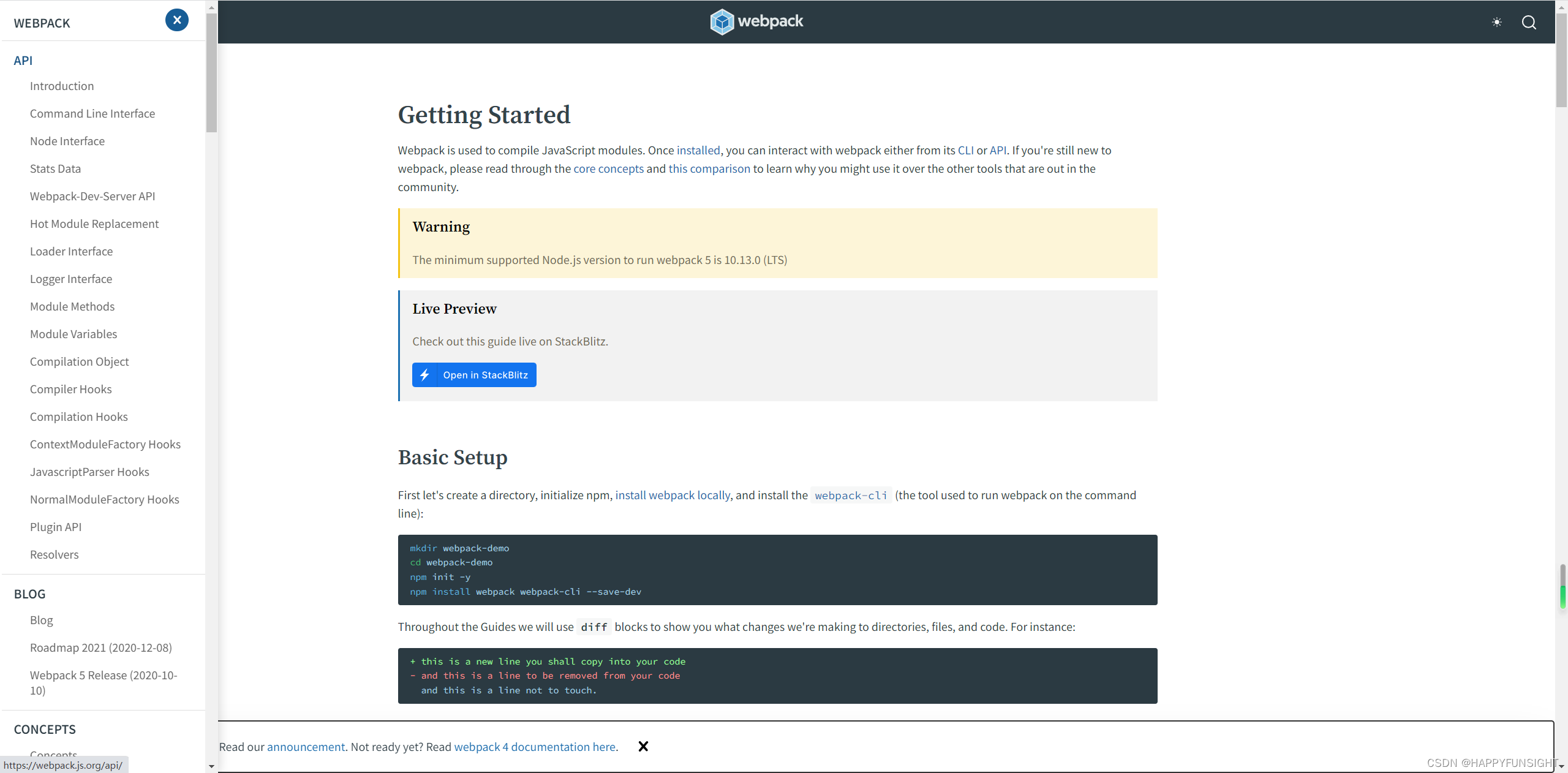
Task: Open NormalModuleFactory Hooks link
Action: tap(105, 499)
